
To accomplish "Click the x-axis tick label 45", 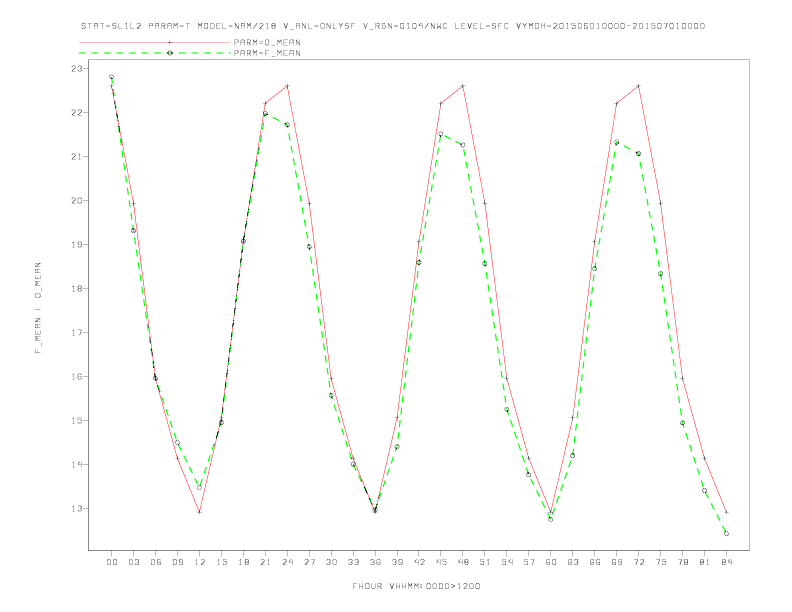I will coord(441,562).
